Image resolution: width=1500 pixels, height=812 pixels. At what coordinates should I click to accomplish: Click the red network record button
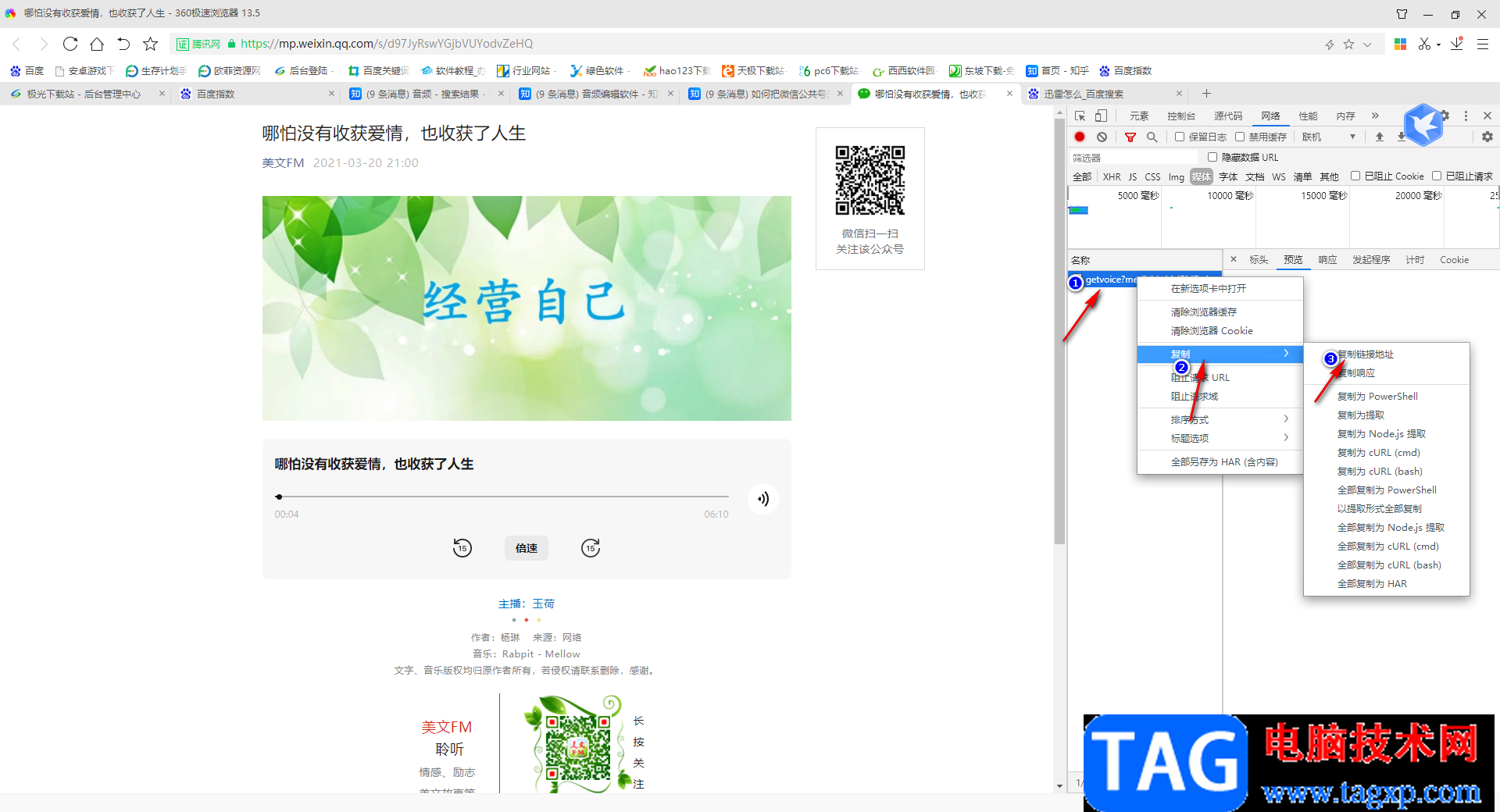(x=1080, y=137)
